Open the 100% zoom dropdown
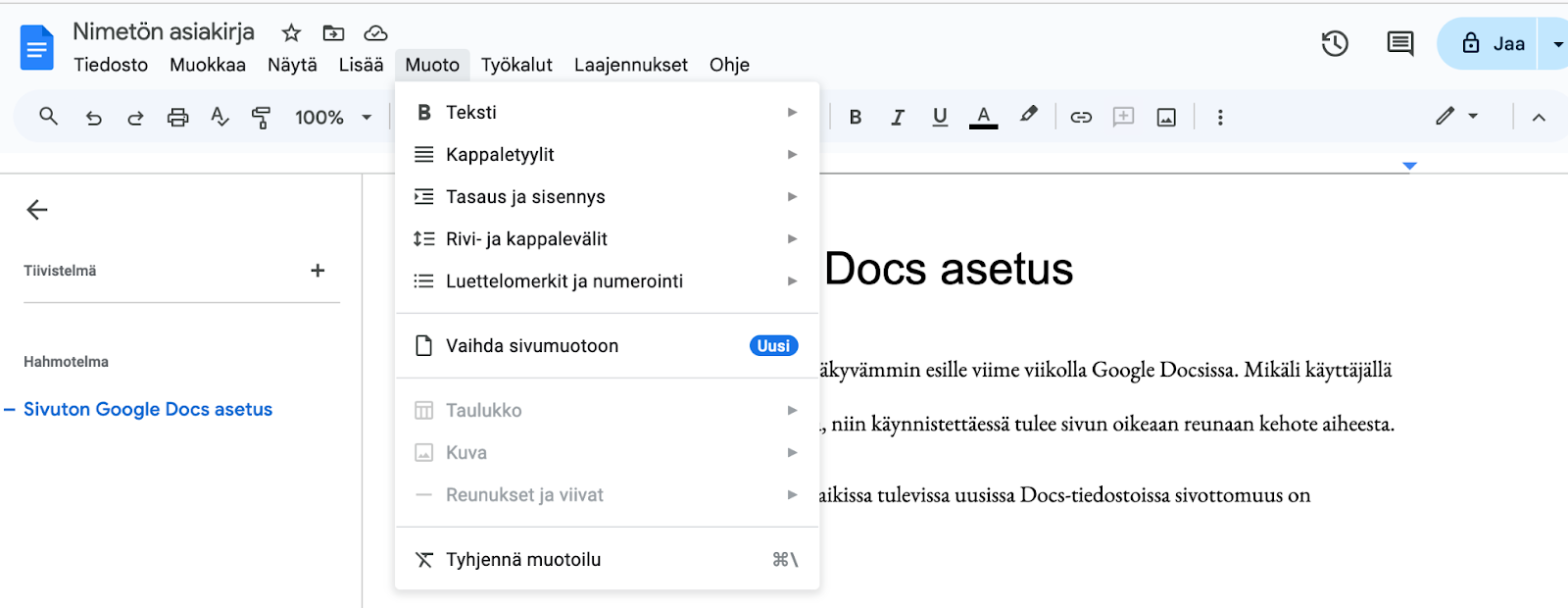Viewport: 1568px width, 608px height. (333, 118)
